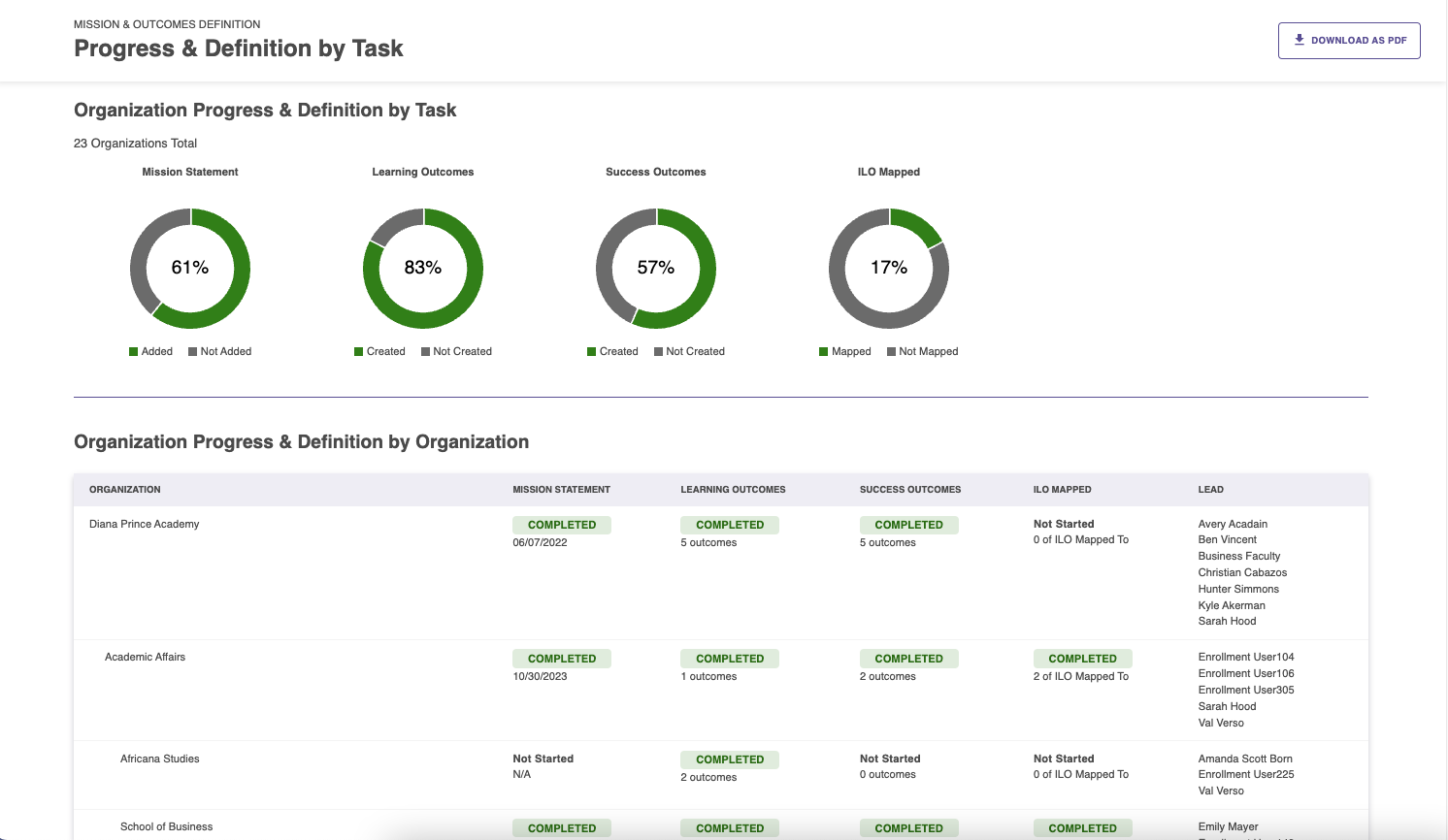Toggle the gray Not Mapped legend swatch

(x=892, y=352)
